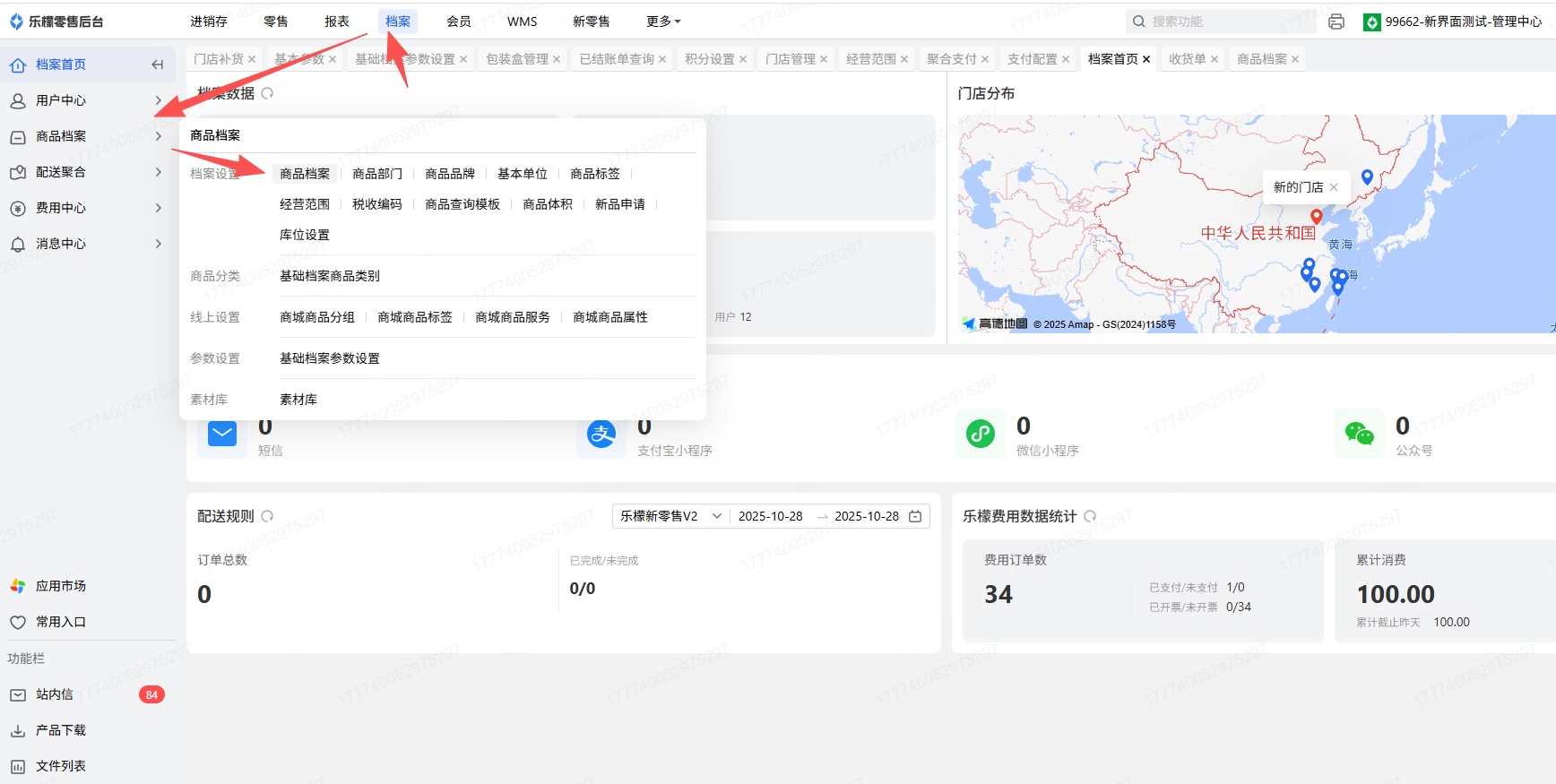Close the 聚合支付 tab
Screen dimensions: 1556x784
pos(985,60)
